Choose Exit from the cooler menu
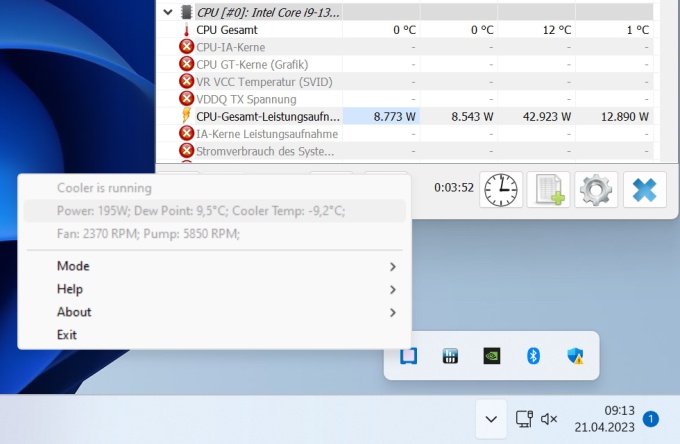This screenshot has height=444, width=680. click(214, 335)
